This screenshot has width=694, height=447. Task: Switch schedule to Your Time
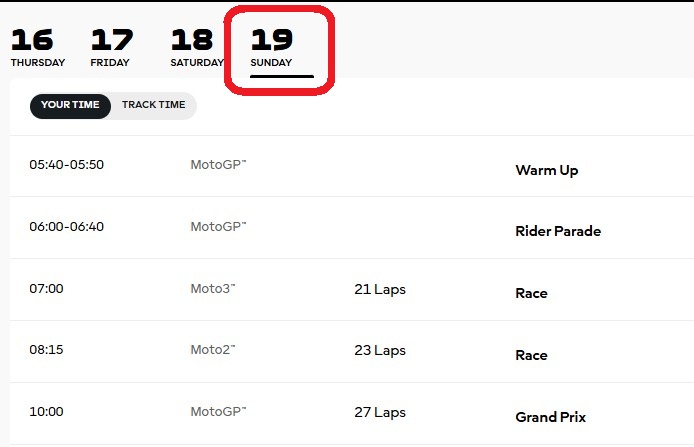tap(70, 105)
